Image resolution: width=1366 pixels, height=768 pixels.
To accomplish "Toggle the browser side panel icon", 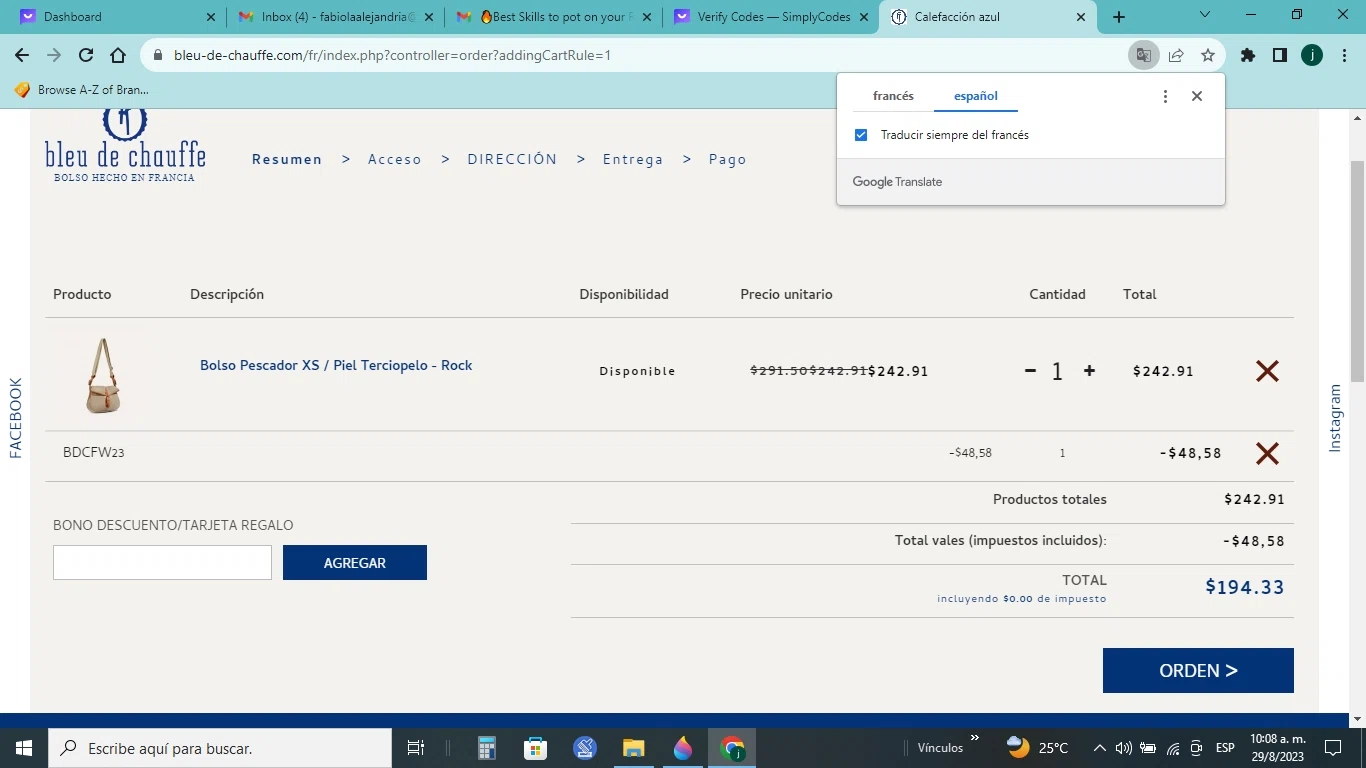I will [x=1280, y=56].
